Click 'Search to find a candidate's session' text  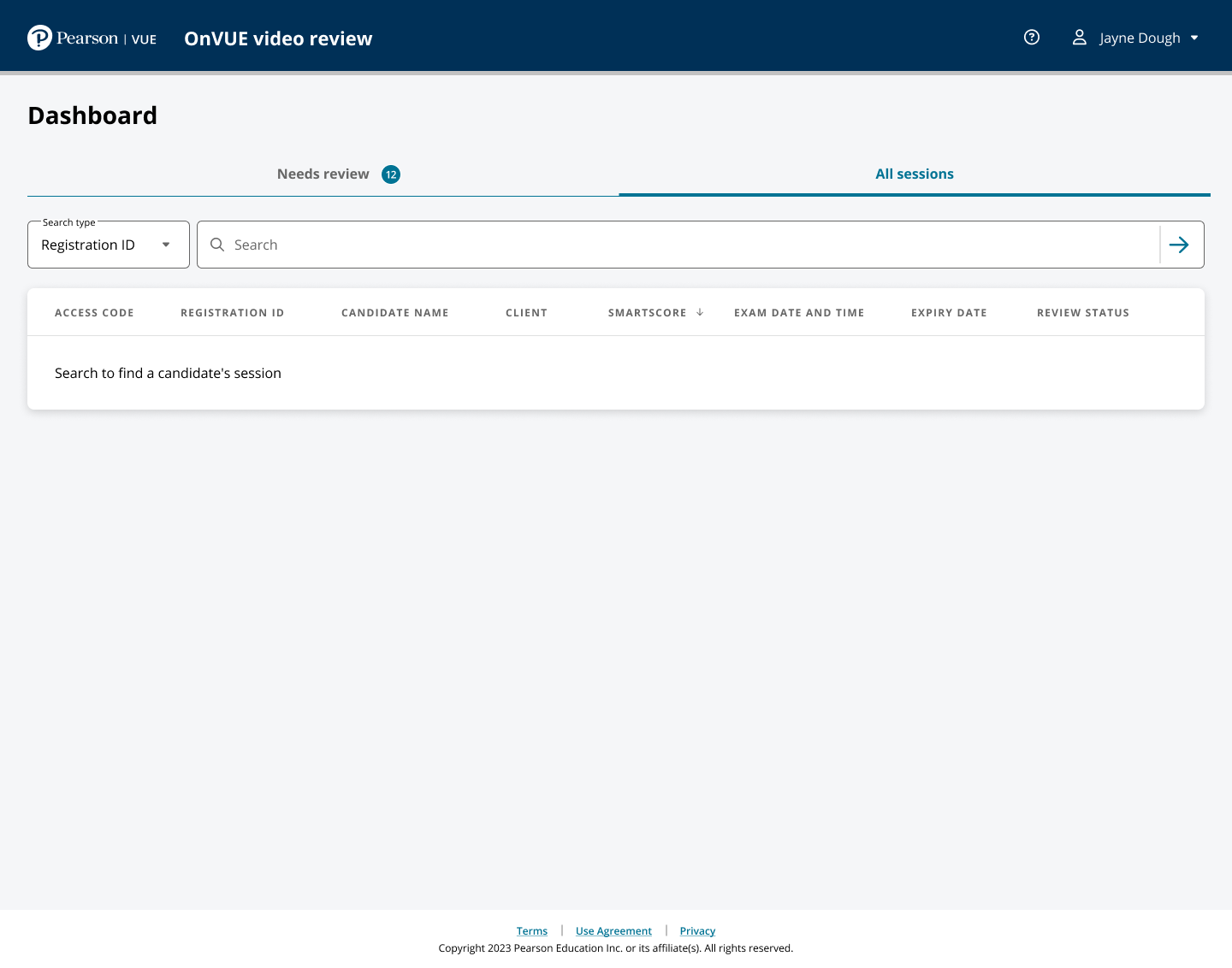pos(168,373)
